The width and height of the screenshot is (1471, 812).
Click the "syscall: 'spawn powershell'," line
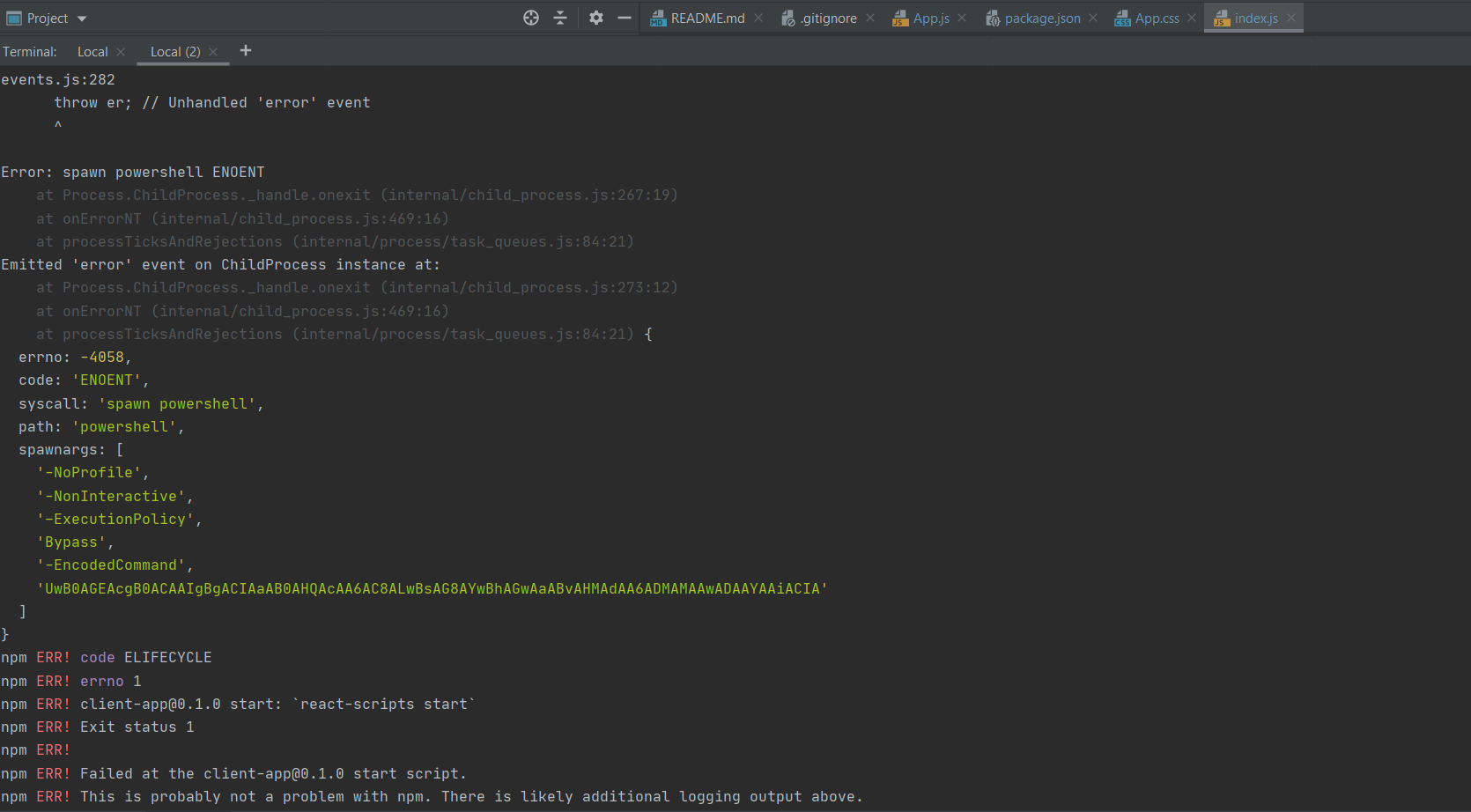(x=141, y=404)
